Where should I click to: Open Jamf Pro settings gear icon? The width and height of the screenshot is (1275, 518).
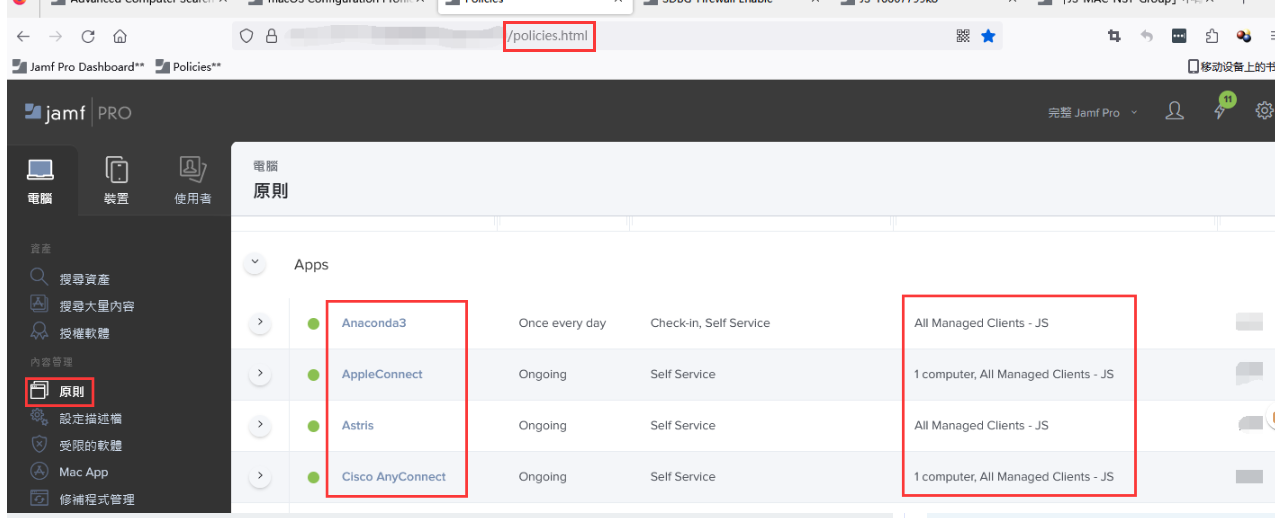click(1264, 111)
